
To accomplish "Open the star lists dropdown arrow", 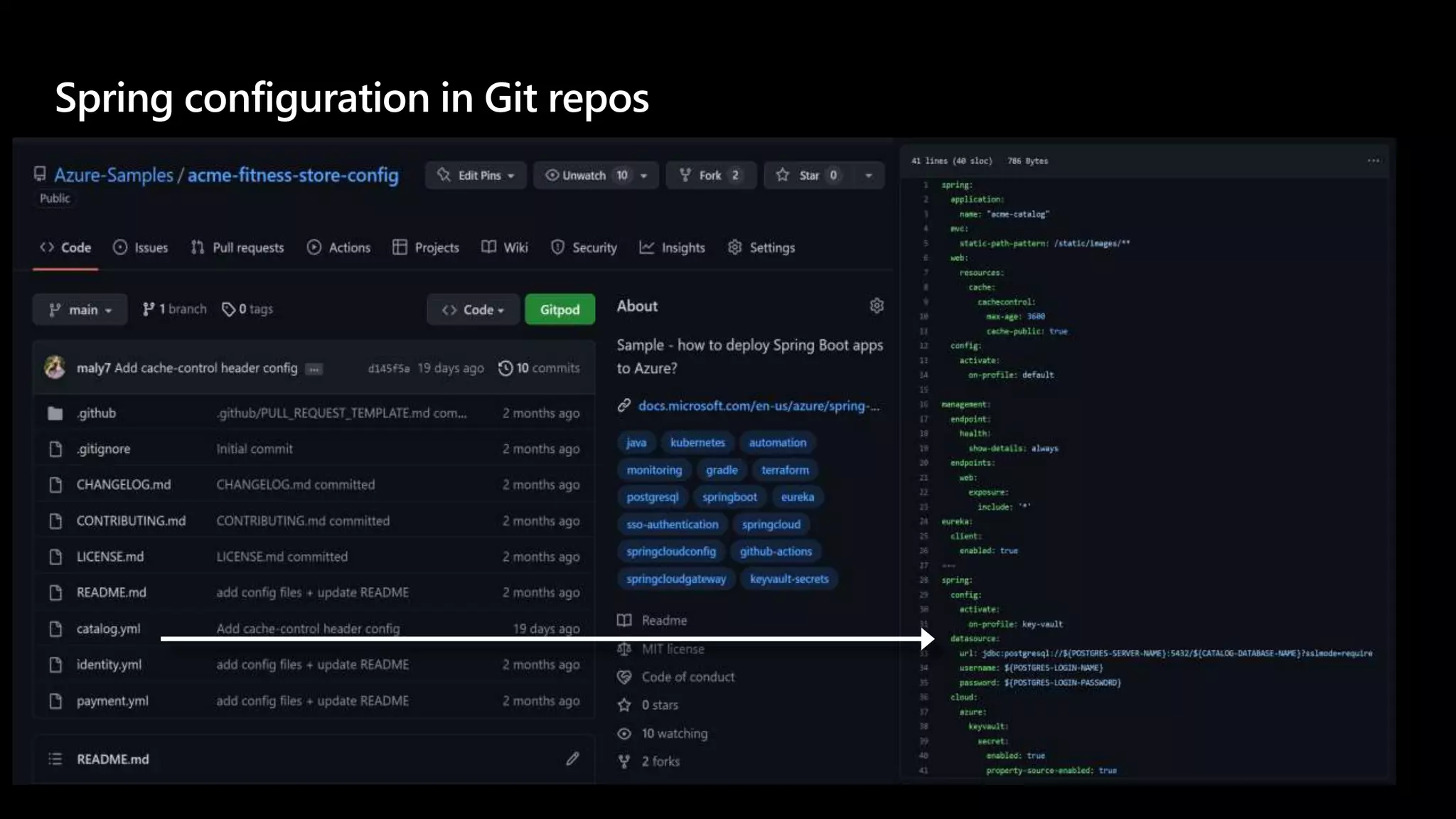I will click(868, 175).
